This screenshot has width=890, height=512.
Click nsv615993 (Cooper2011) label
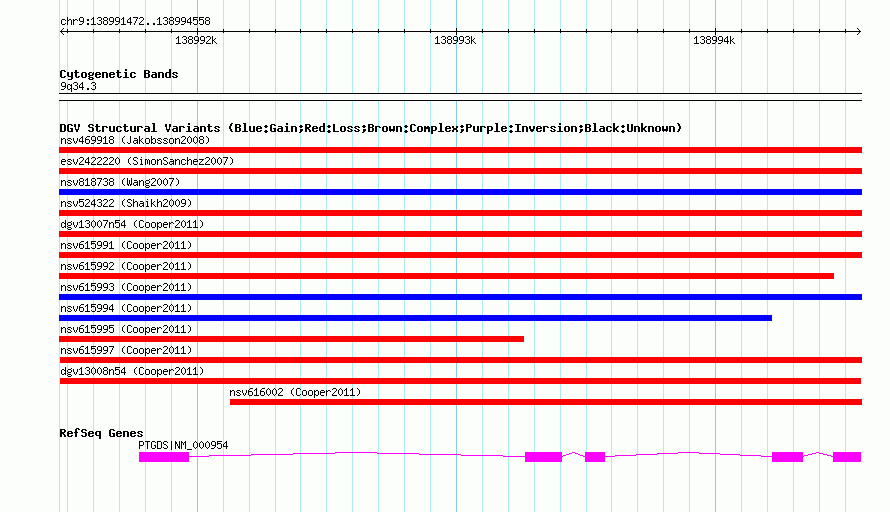coord(126,287)
